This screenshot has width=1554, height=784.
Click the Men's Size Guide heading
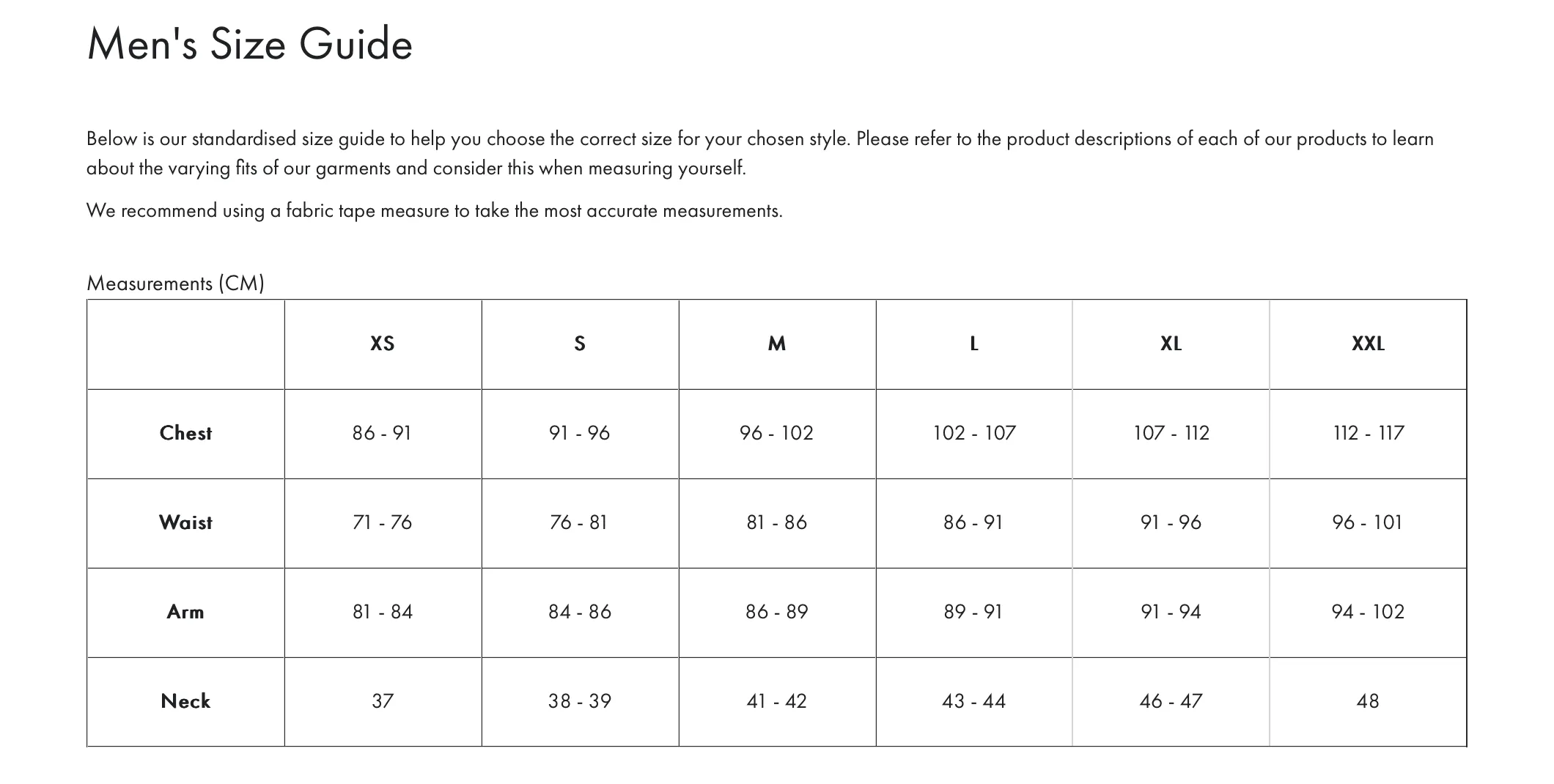click(250, 44)
